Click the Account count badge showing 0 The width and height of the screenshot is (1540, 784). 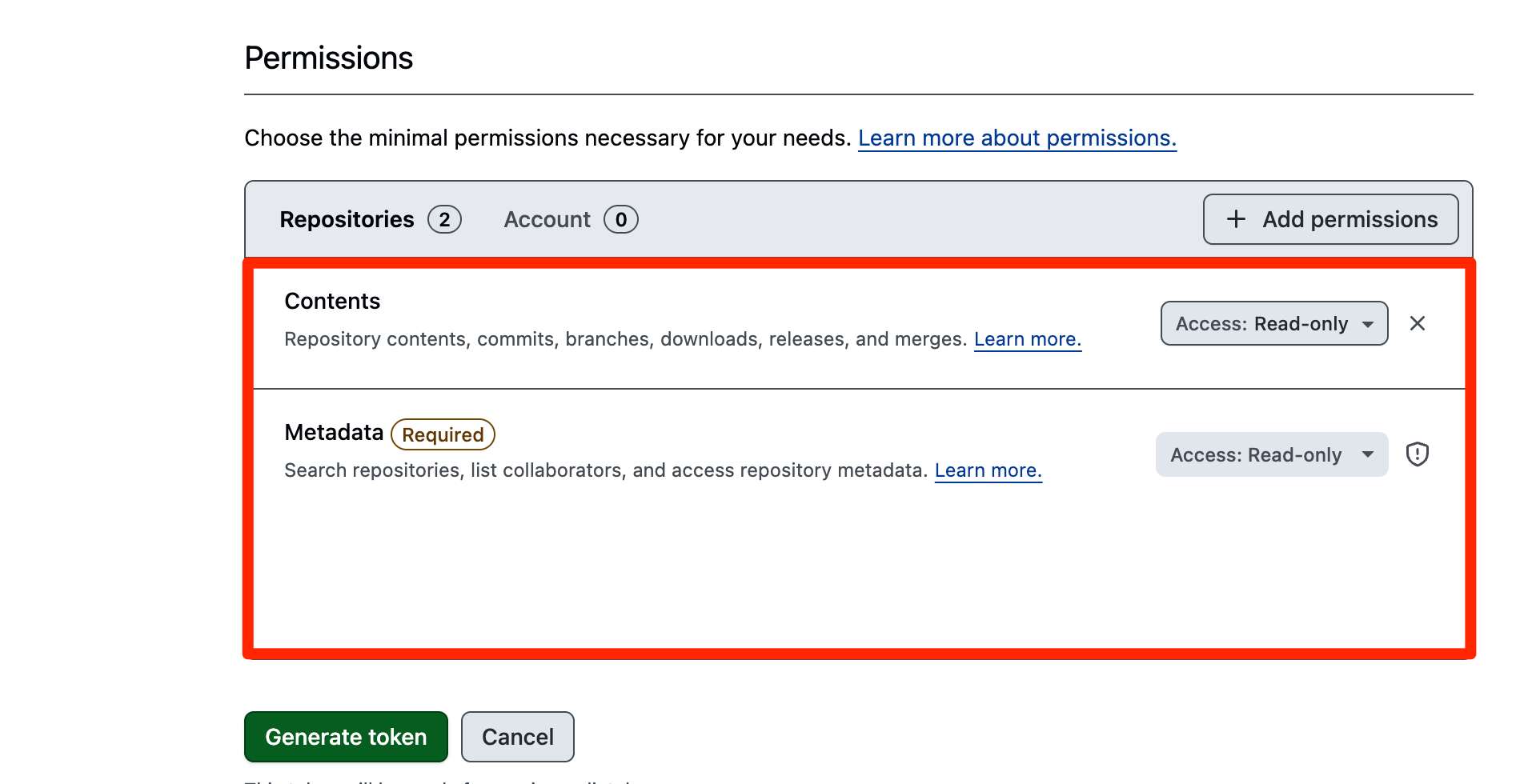(620, 219)
